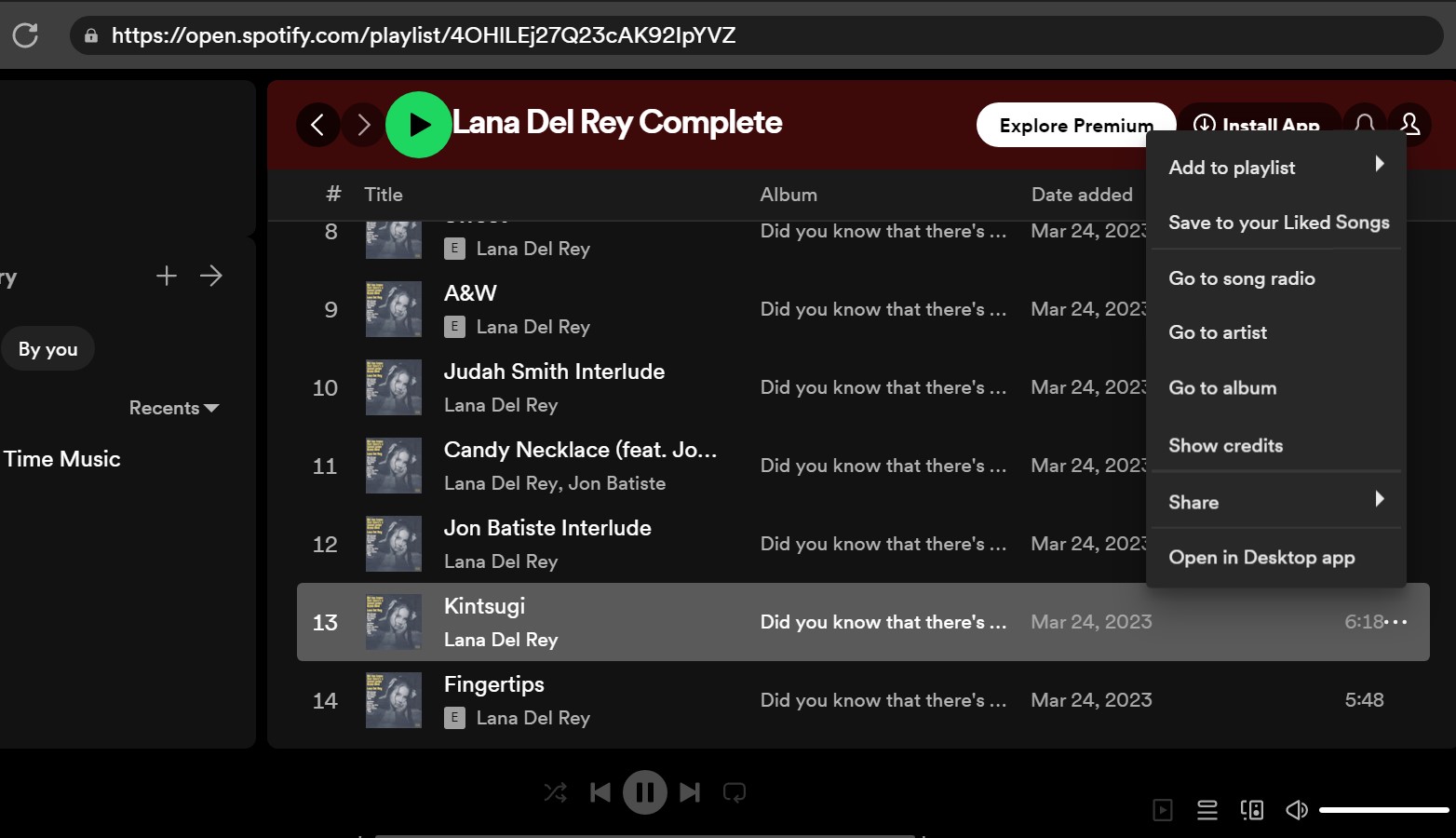Skip to the previous track
The height and width of the screenshot is (838, 1456).
(x=600, y=792)
